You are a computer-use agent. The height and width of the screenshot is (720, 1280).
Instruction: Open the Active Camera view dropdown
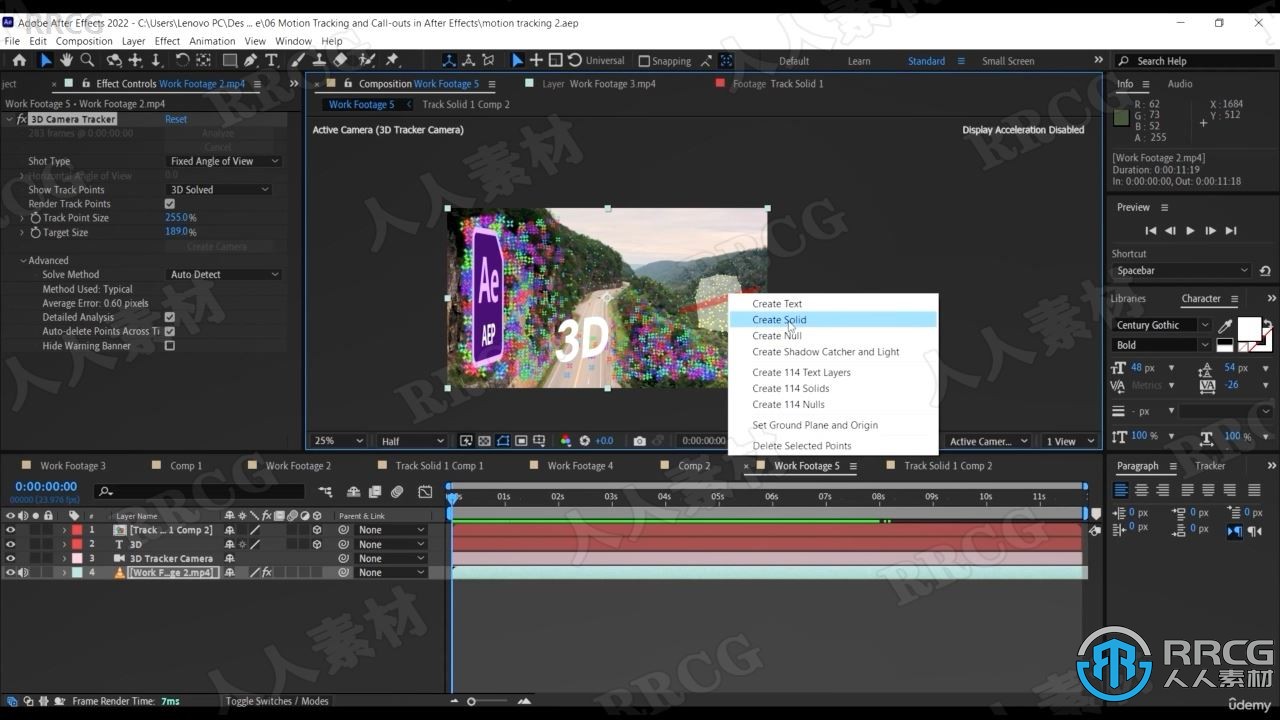(988, 441)
